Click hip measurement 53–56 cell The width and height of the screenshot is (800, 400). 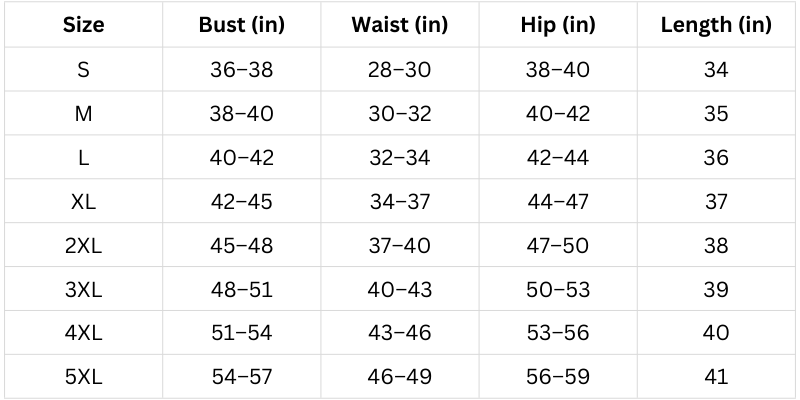point(557,333)
